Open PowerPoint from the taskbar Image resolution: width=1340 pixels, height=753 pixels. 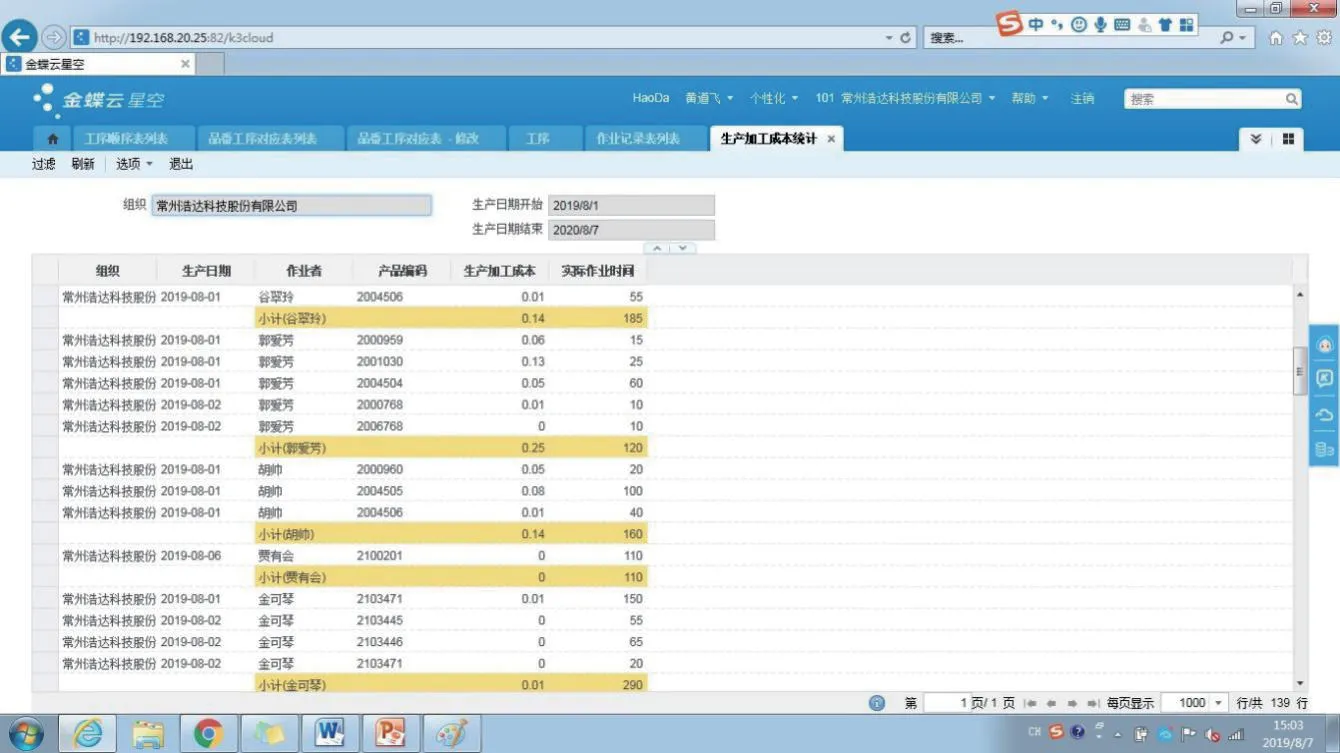[x=390, y=734]
